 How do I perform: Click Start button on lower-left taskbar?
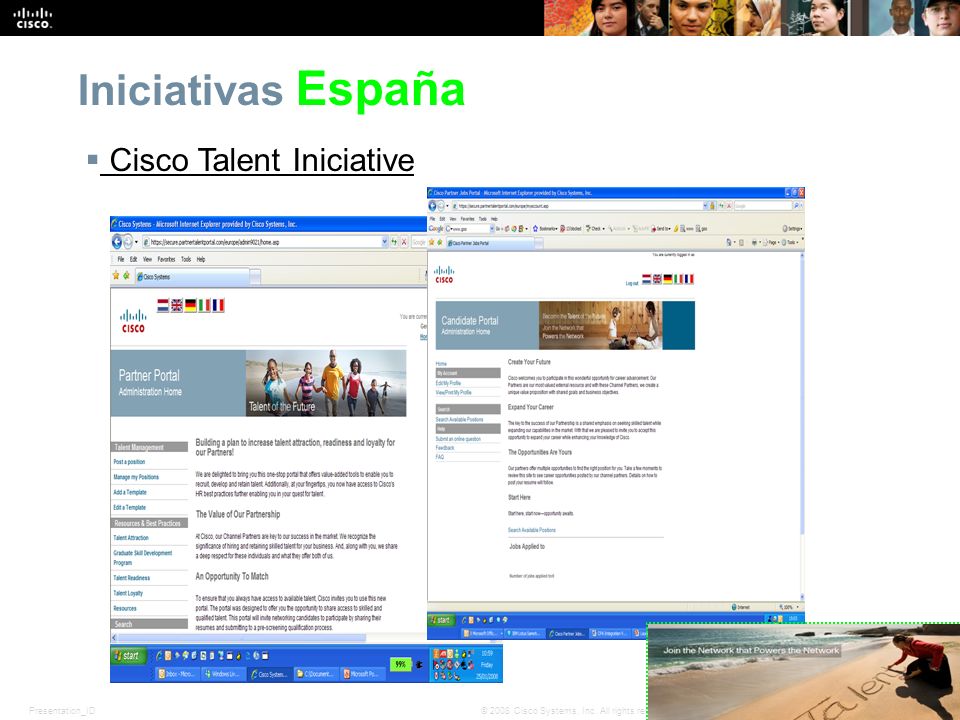coord(128,656)
